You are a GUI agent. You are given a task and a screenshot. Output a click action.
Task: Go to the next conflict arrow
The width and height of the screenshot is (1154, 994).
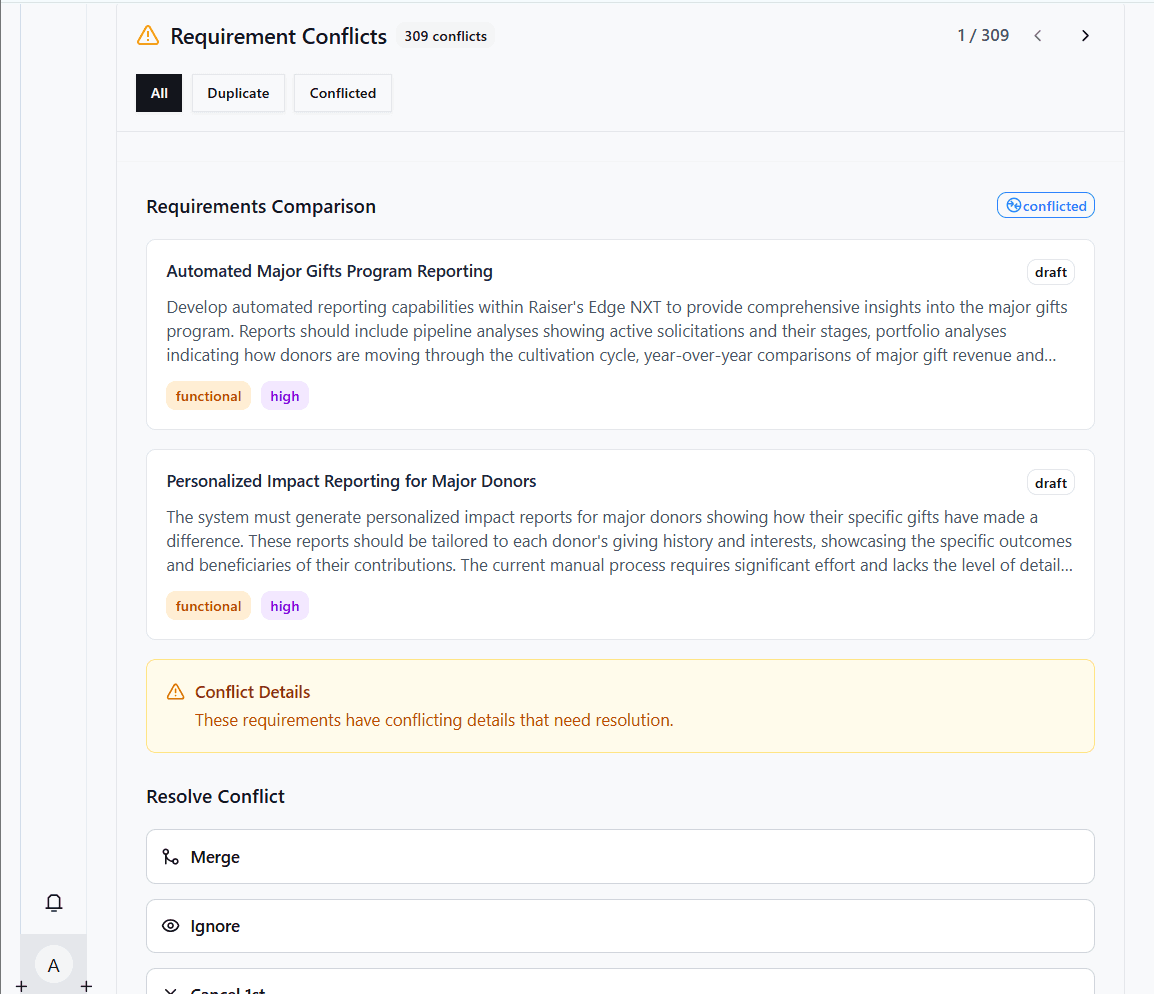click(1085, 35)
